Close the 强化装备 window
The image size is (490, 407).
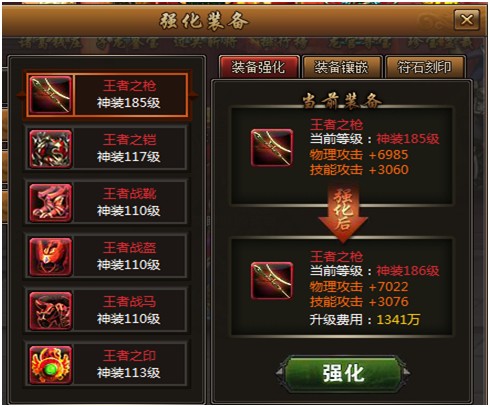point(467,20)
